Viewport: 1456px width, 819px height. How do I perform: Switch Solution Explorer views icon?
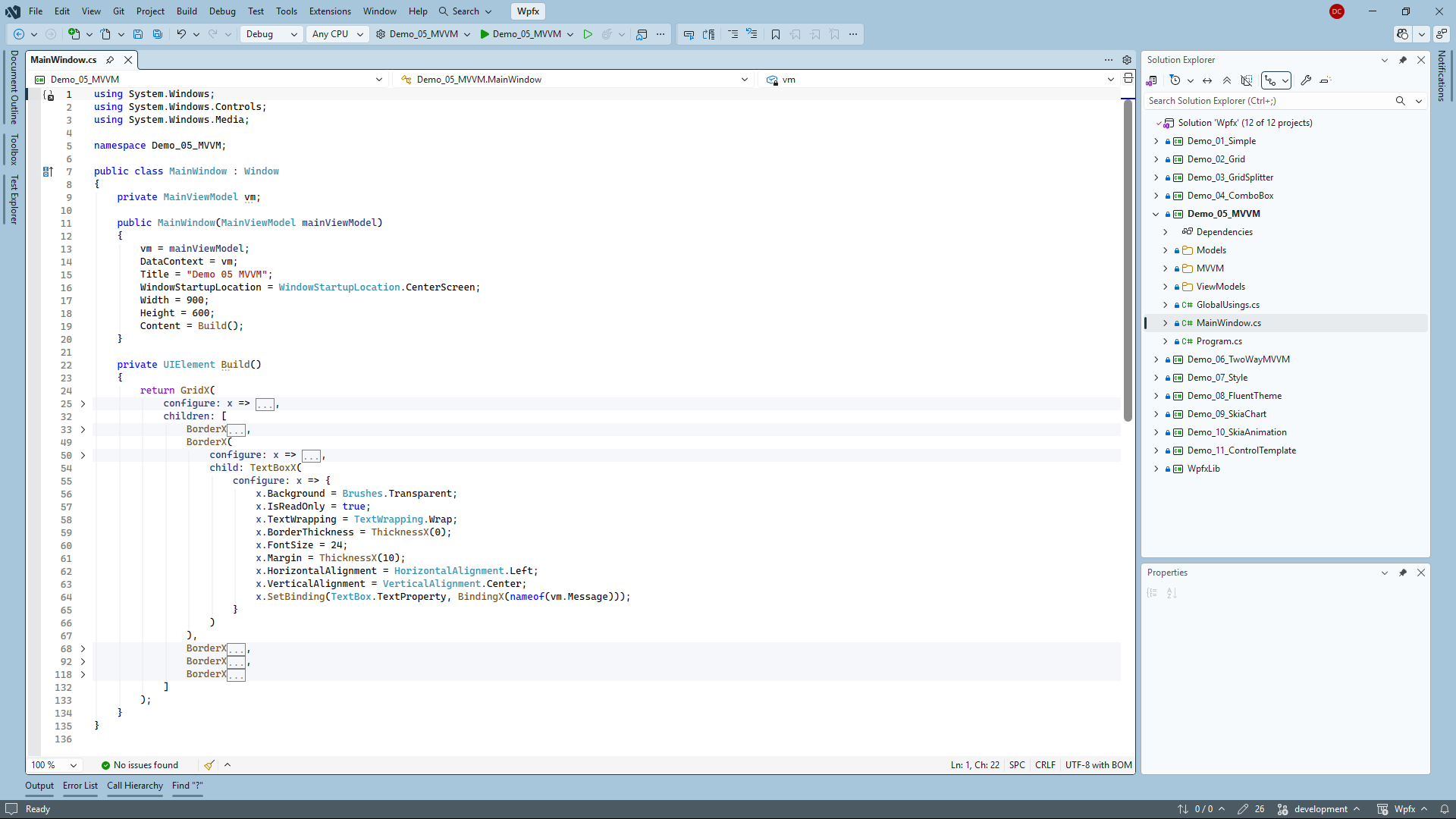tap(1152, 80)
